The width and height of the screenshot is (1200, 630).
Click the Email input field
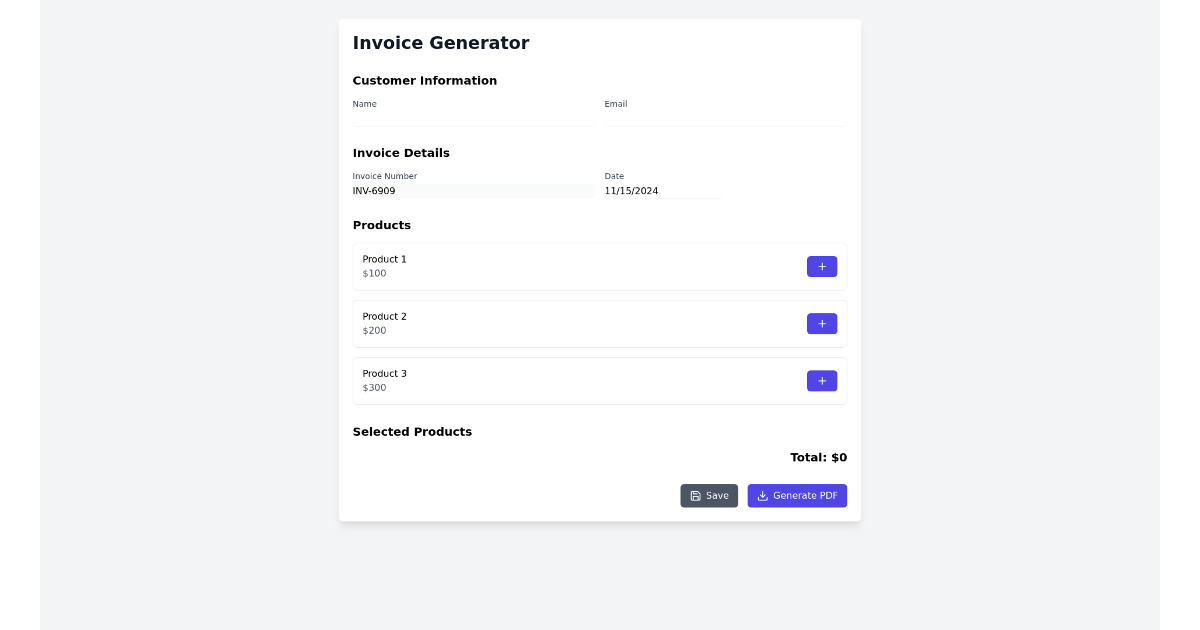722,118
